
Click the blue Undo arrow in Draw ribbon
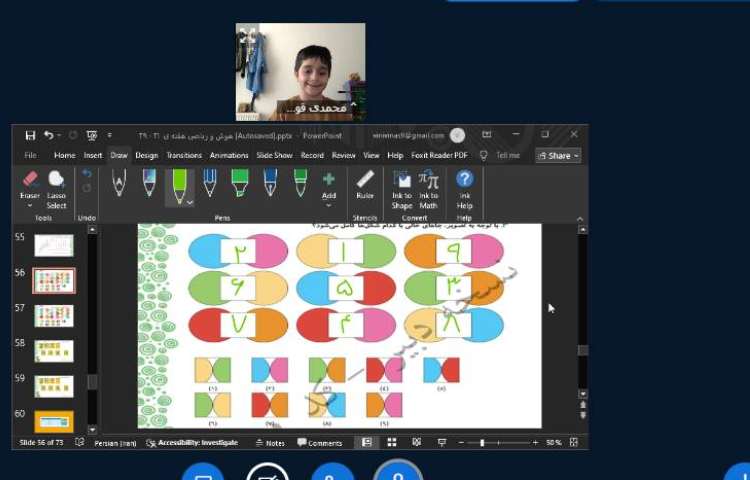87,174
